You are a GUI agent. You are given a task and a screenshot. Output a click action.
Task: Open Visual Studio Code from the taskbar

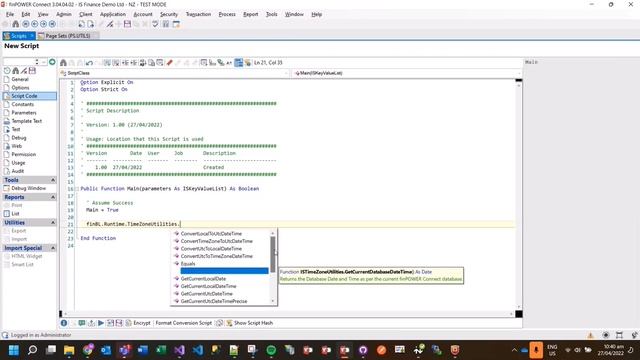click(x=198, y=350)
